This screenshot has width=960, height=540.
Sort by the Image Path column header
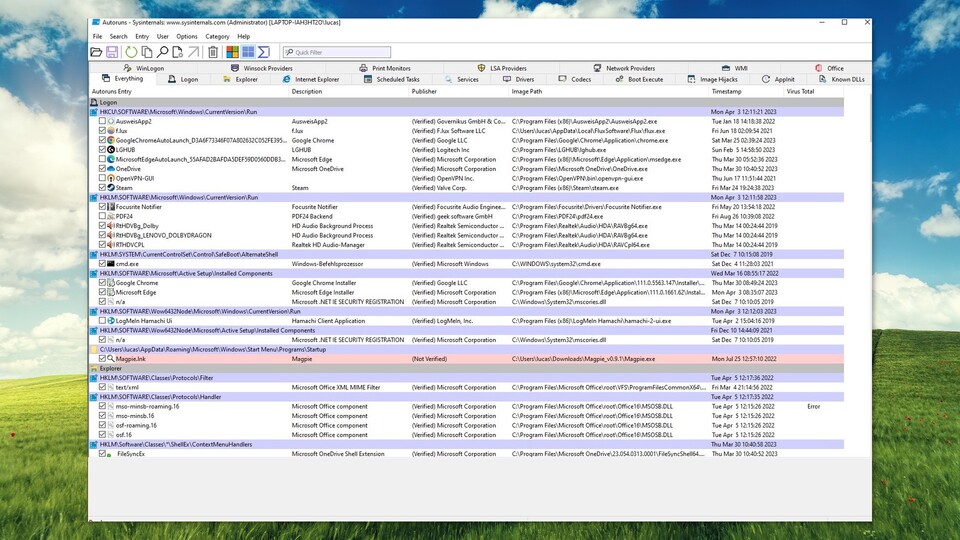point(609,91)
